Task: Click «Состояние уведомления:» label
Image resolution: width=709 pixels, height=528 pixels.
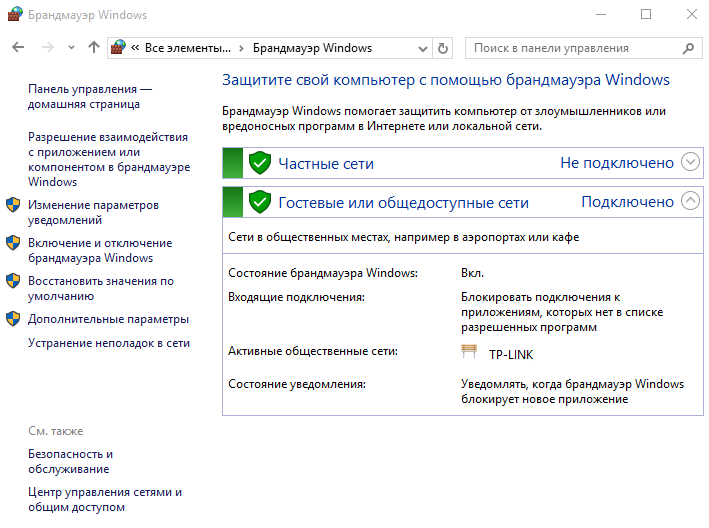Action: click(x=297, y=384)
